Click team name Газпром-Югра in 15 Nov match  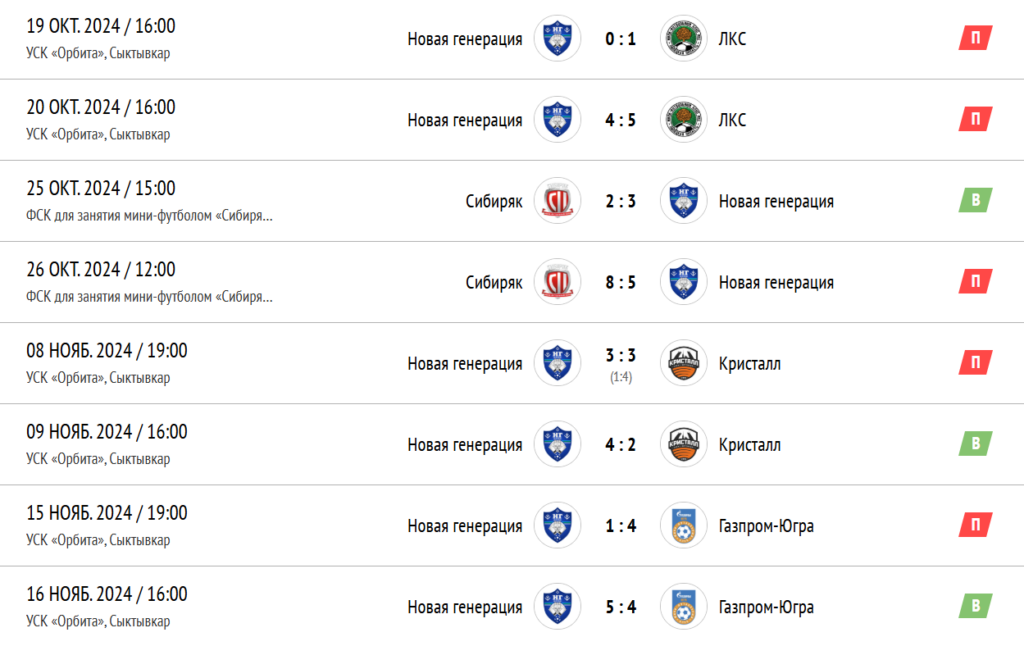coord(766,526)
